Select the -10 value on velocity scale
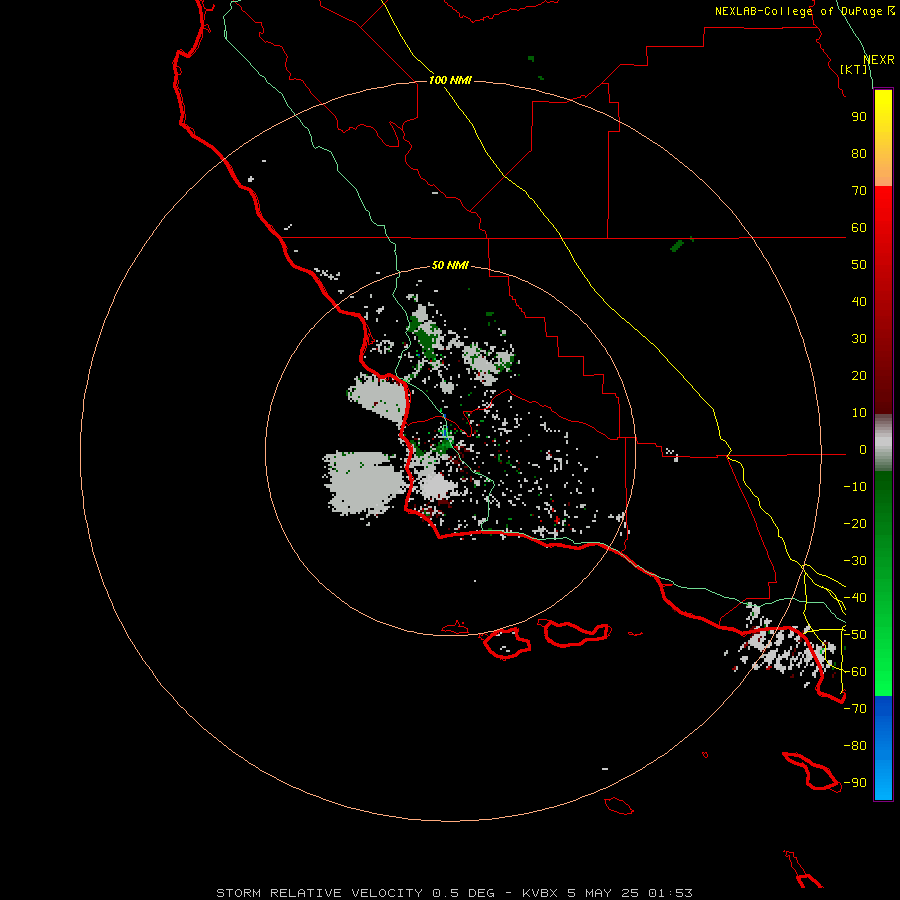 (x=855, y=487)
